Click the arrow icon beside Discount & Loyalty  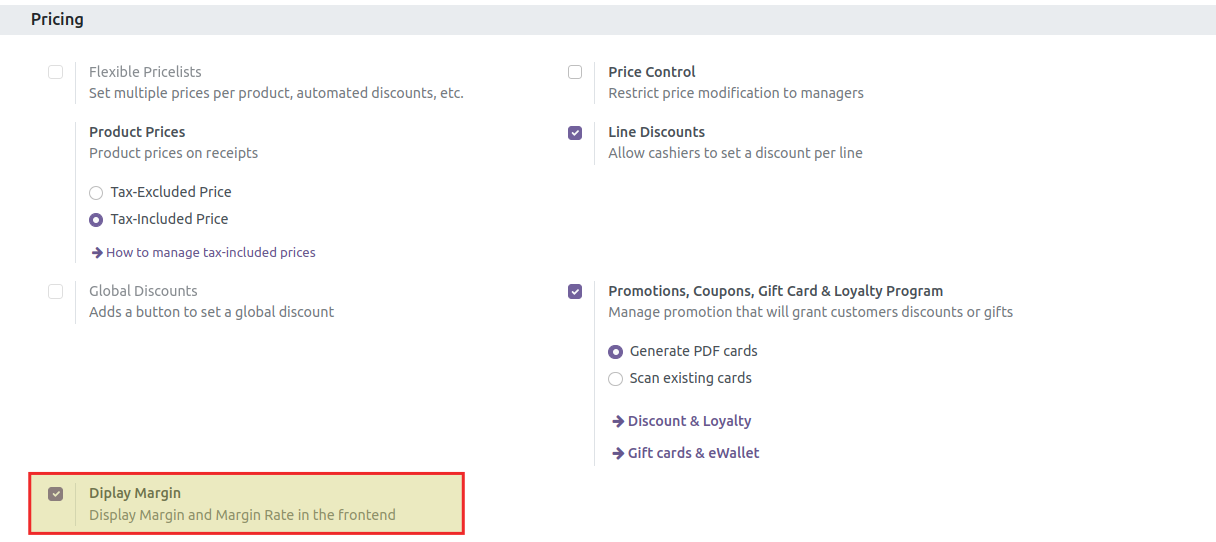pos(618,422)
